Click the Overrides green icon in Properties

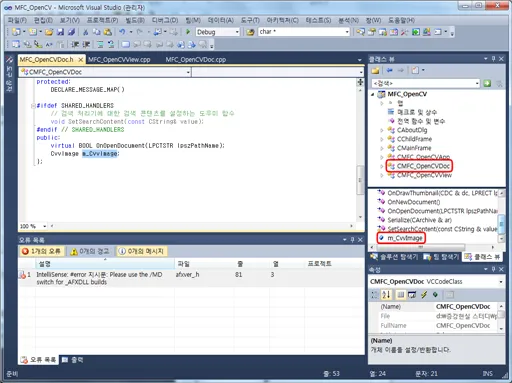point(435,295)
